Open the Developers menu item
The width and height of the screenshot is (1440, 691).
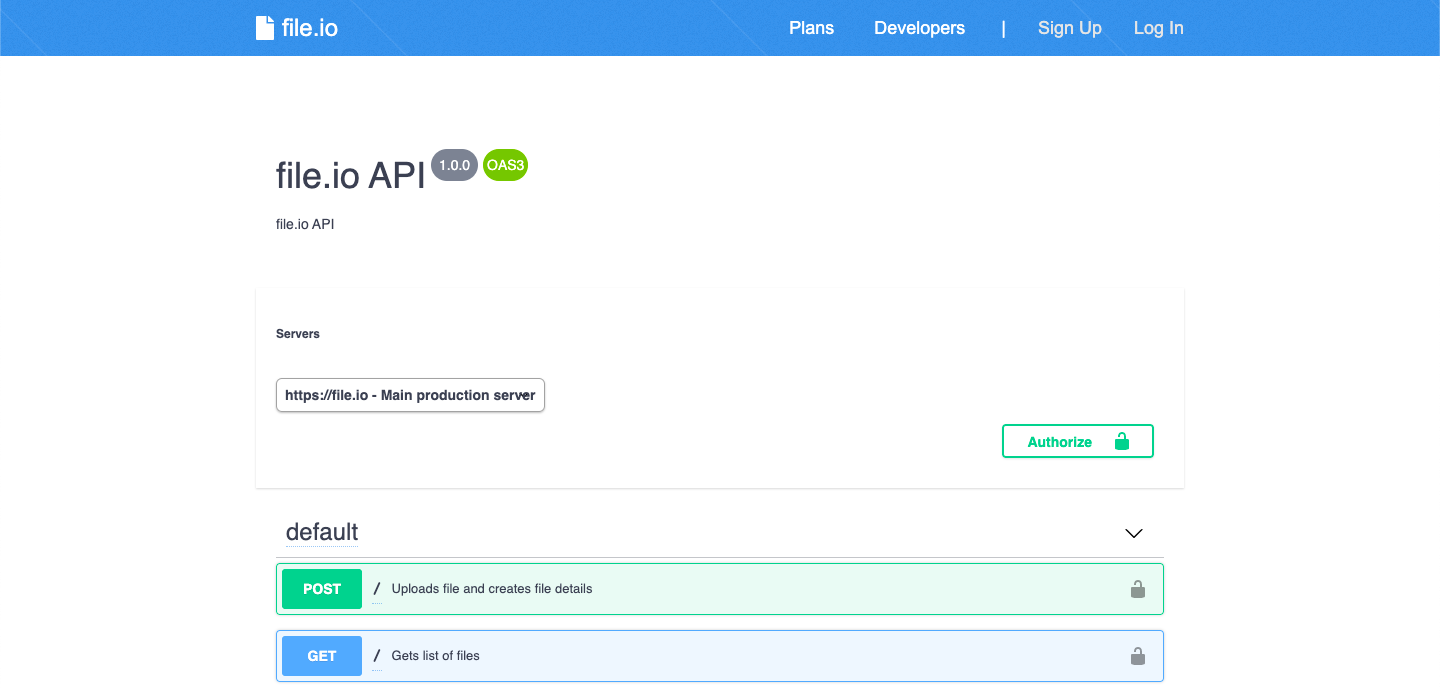(x=919, y=27)
